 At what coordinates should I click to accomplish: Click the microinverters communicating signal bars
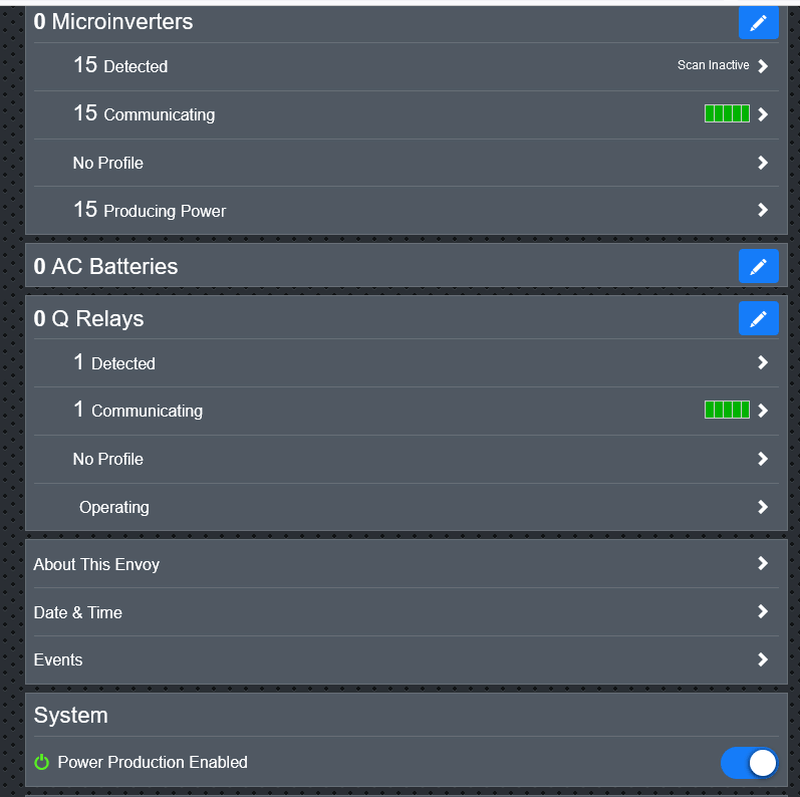coord(727,114)
